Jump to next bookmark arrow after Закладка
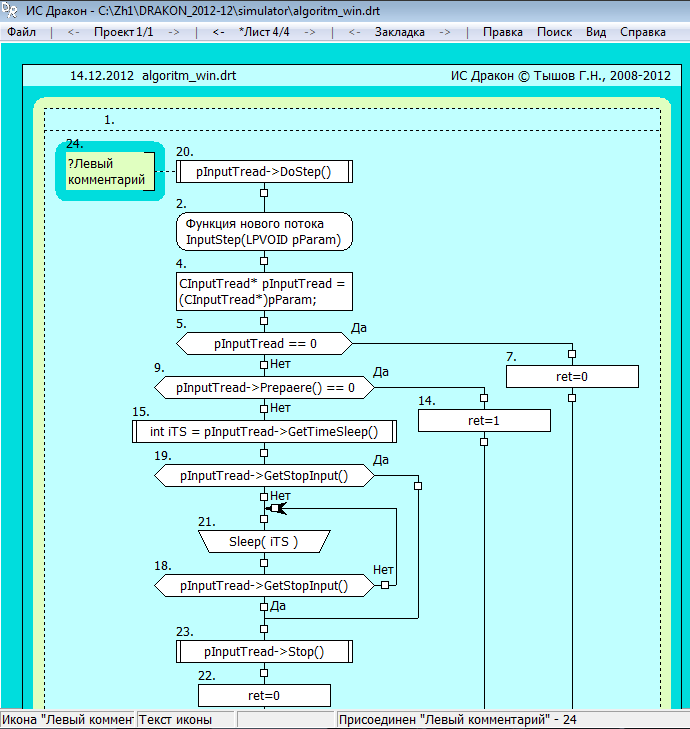Screen dimensions: 690x729 click(x=445, y=32)
